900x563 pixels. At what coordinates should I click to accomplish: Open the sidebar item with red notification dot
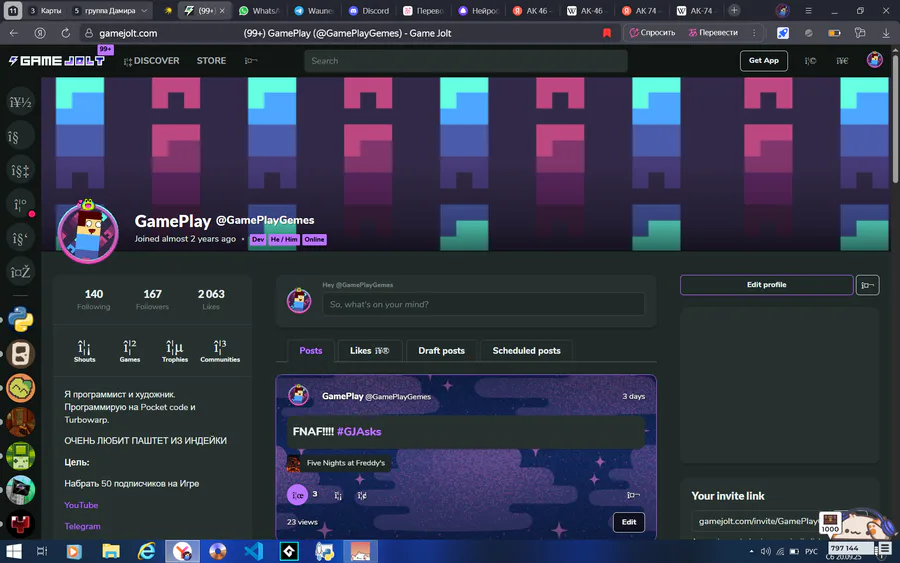[21, 205]
